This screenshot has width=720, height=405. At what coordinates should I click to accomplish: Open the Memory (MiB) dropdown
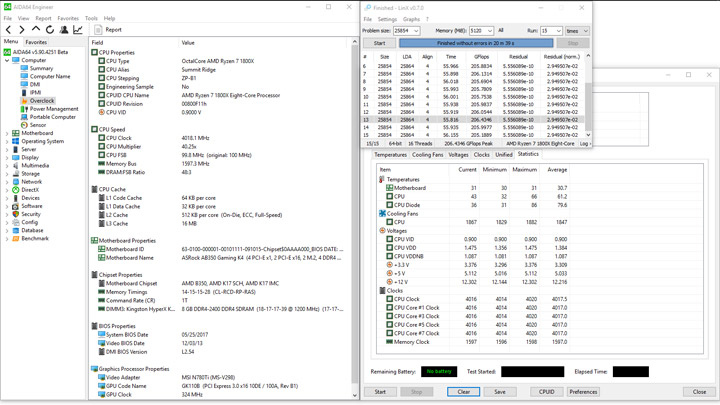489,31
